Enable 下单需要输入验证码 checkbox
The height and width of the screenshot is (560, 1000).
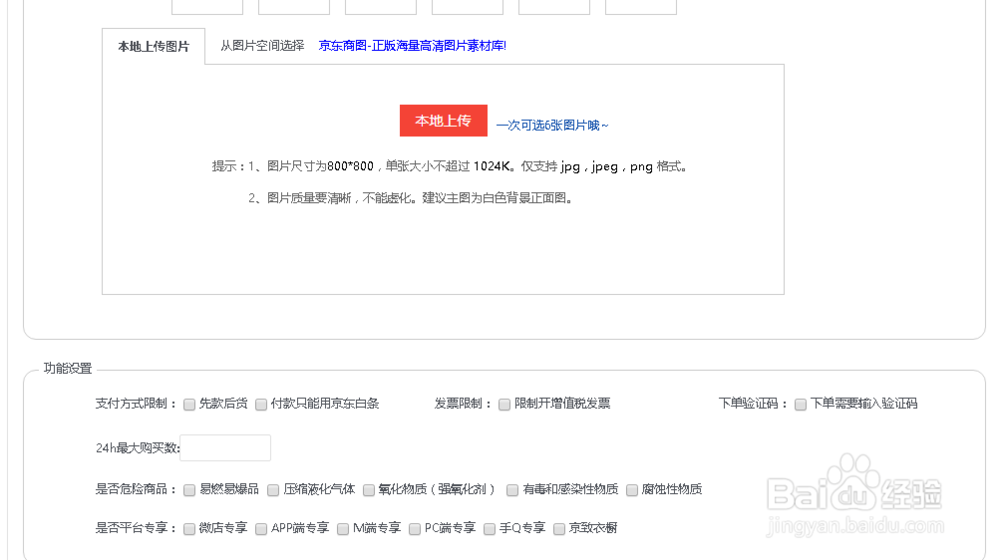tap(800, 404)
